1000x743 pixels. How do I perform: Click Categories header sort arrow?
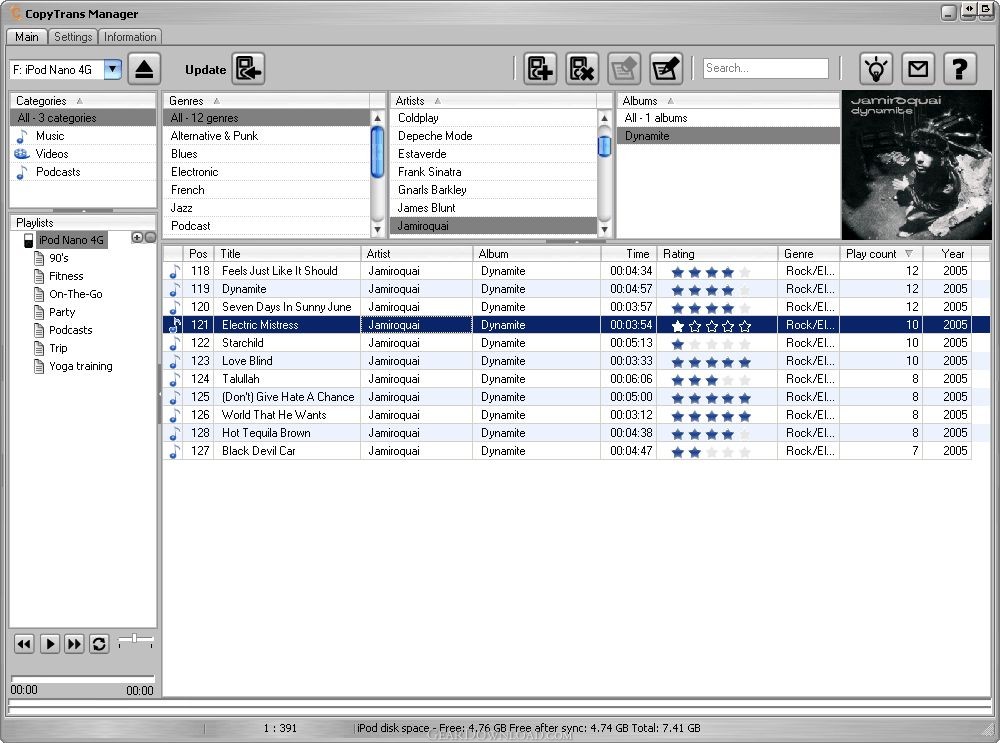point(79,101)
